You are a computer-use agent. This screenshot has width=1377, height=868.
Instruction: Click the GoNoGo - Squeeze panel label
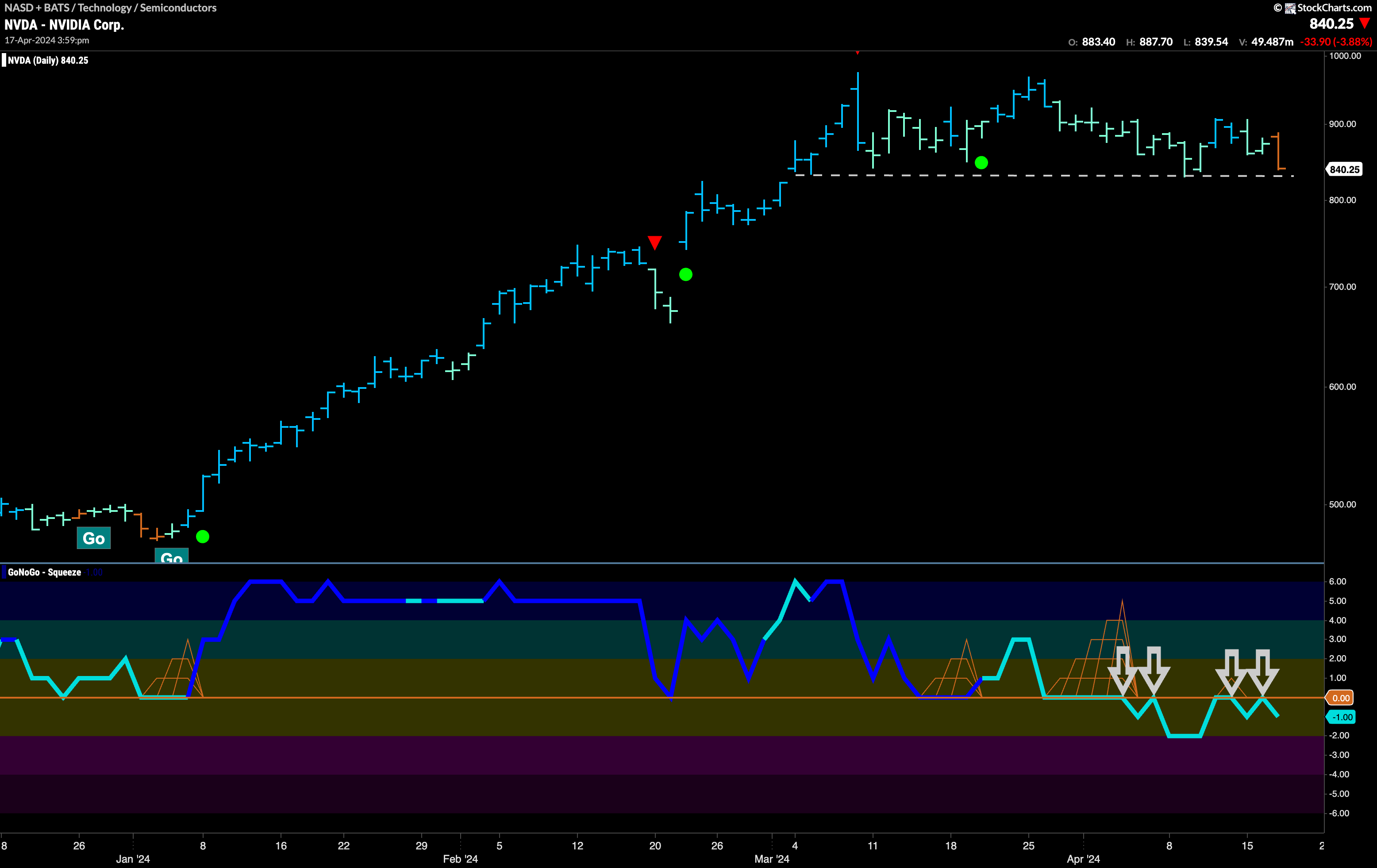[45, 572]
